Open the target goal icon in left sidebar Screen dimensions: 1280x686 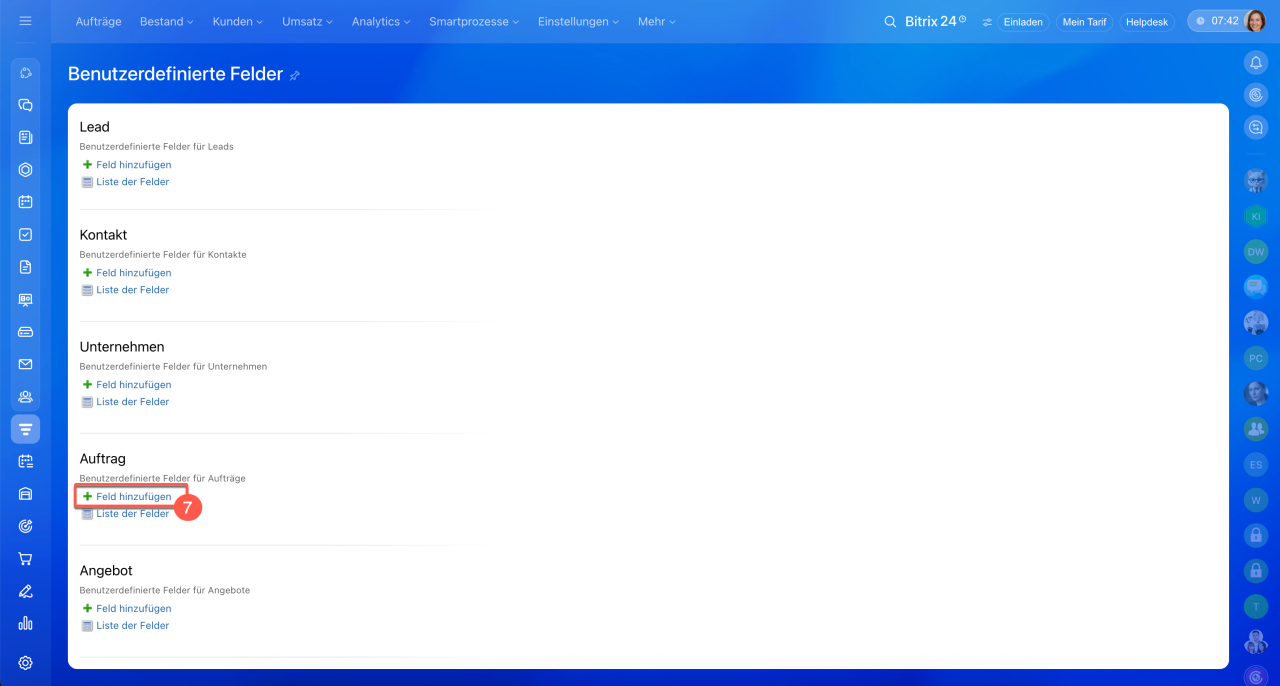coord(26,526)
